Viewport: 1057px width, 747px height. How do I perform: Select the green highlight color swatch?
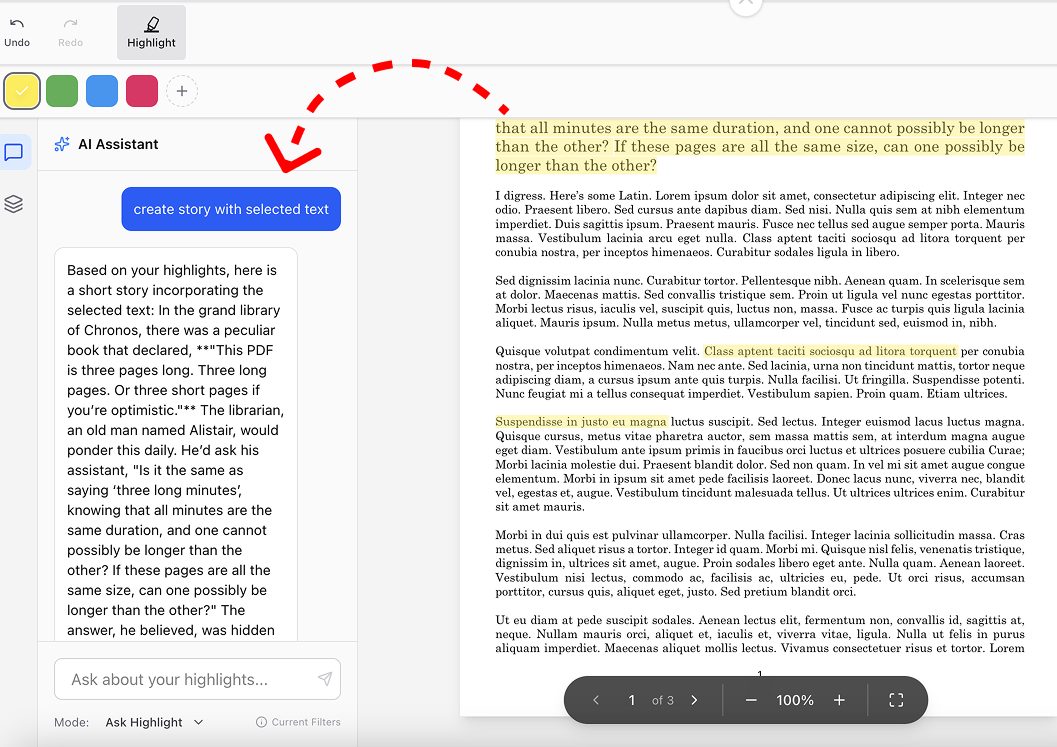coord(61,90)
